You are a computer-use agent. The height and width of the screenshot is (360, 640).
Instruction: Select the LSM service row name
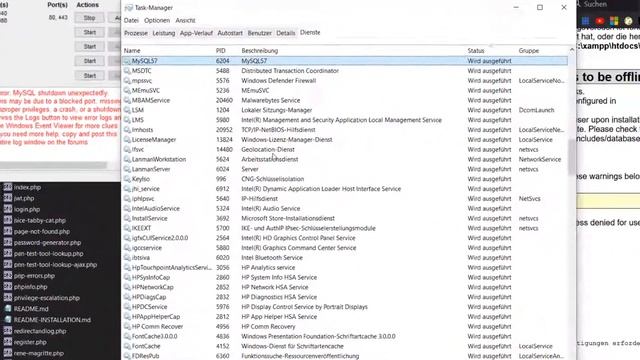[x=138, y=110]
